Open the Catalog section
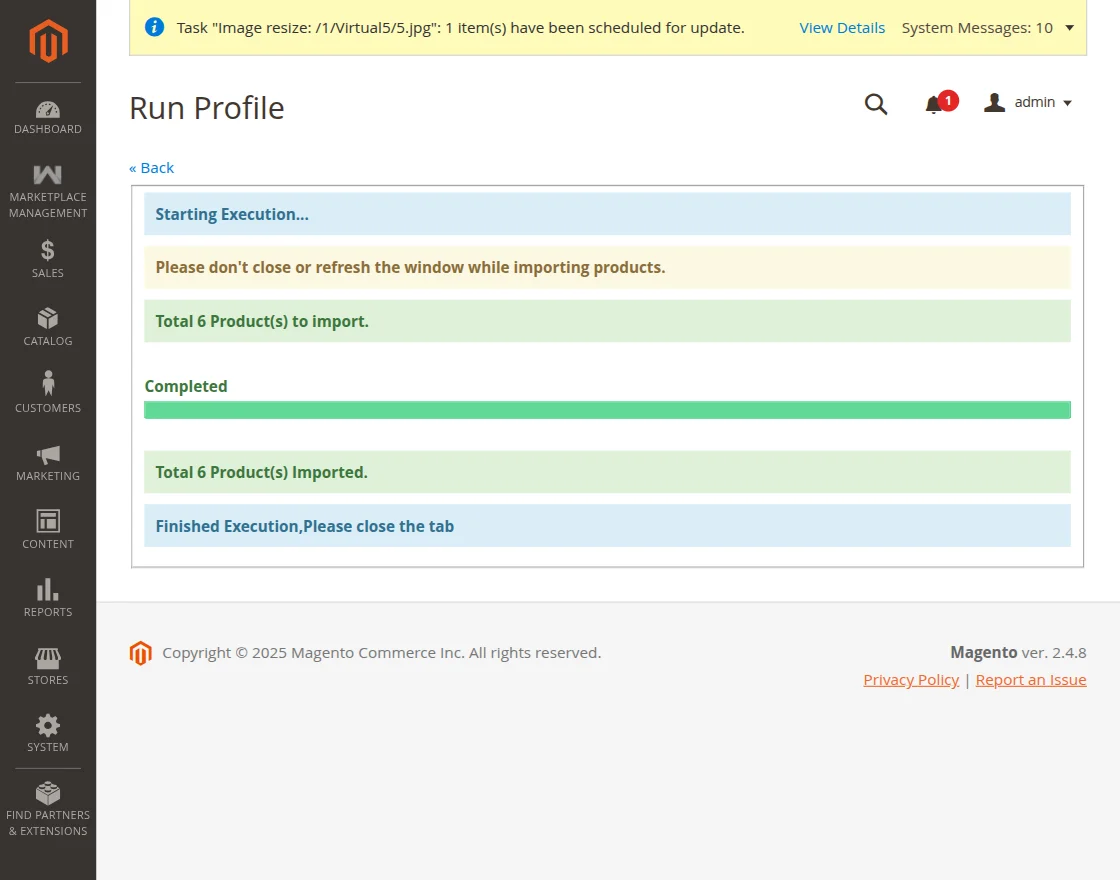 (47, 325)
